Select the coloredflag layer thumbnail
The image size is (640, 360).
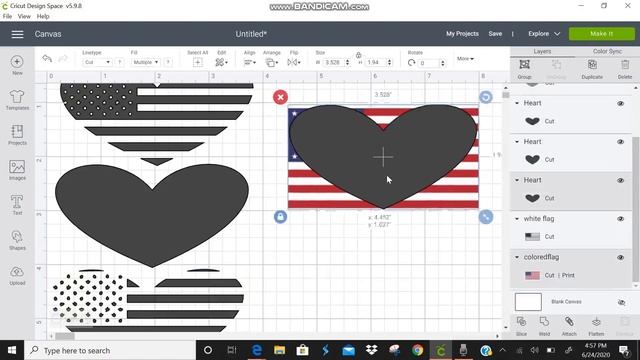(x=532, y=276)
